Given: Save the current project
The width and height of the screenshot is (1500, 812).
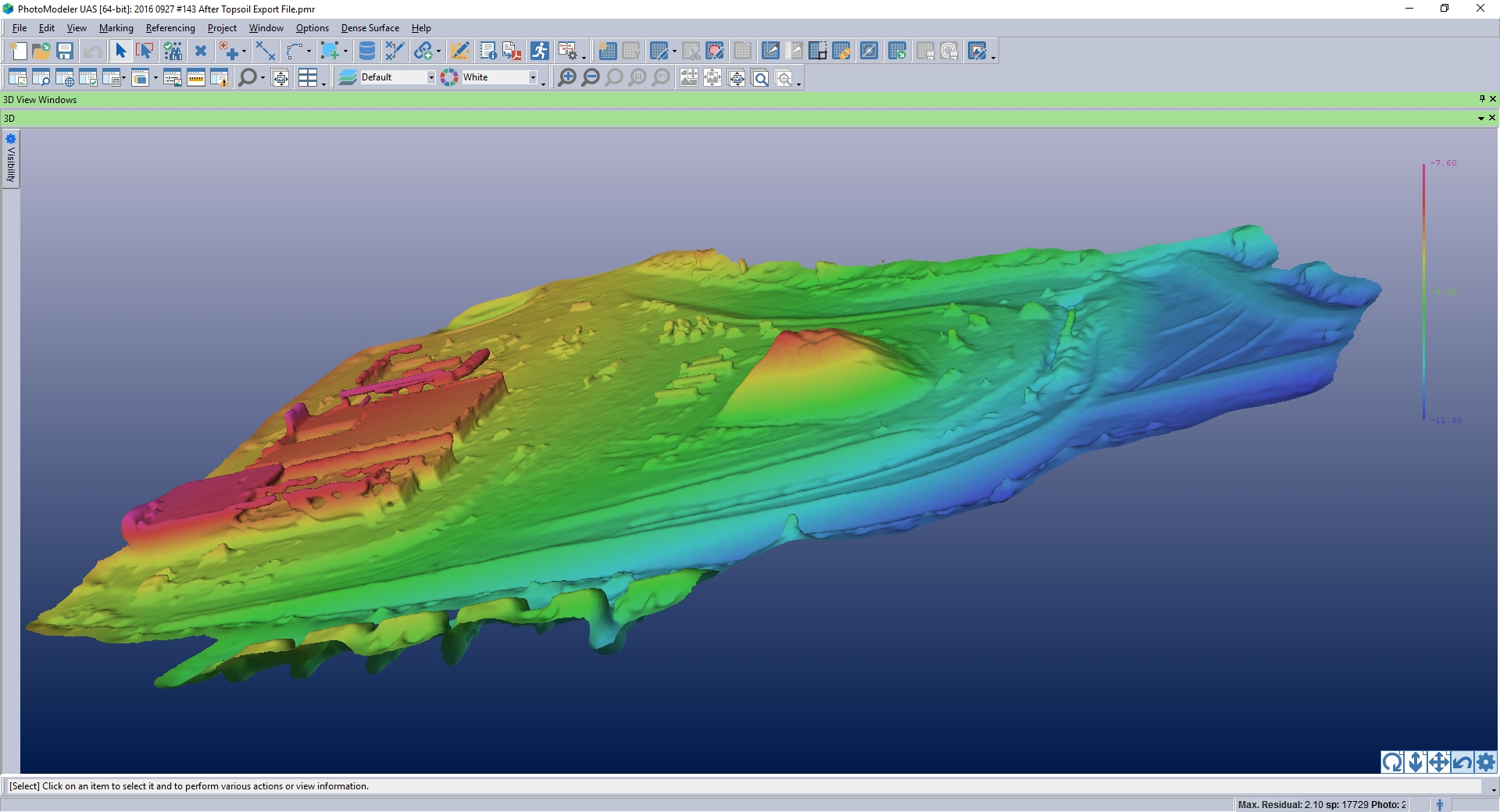Looking at the screenshot, I should pyautogui.click(x=65, y=50).
